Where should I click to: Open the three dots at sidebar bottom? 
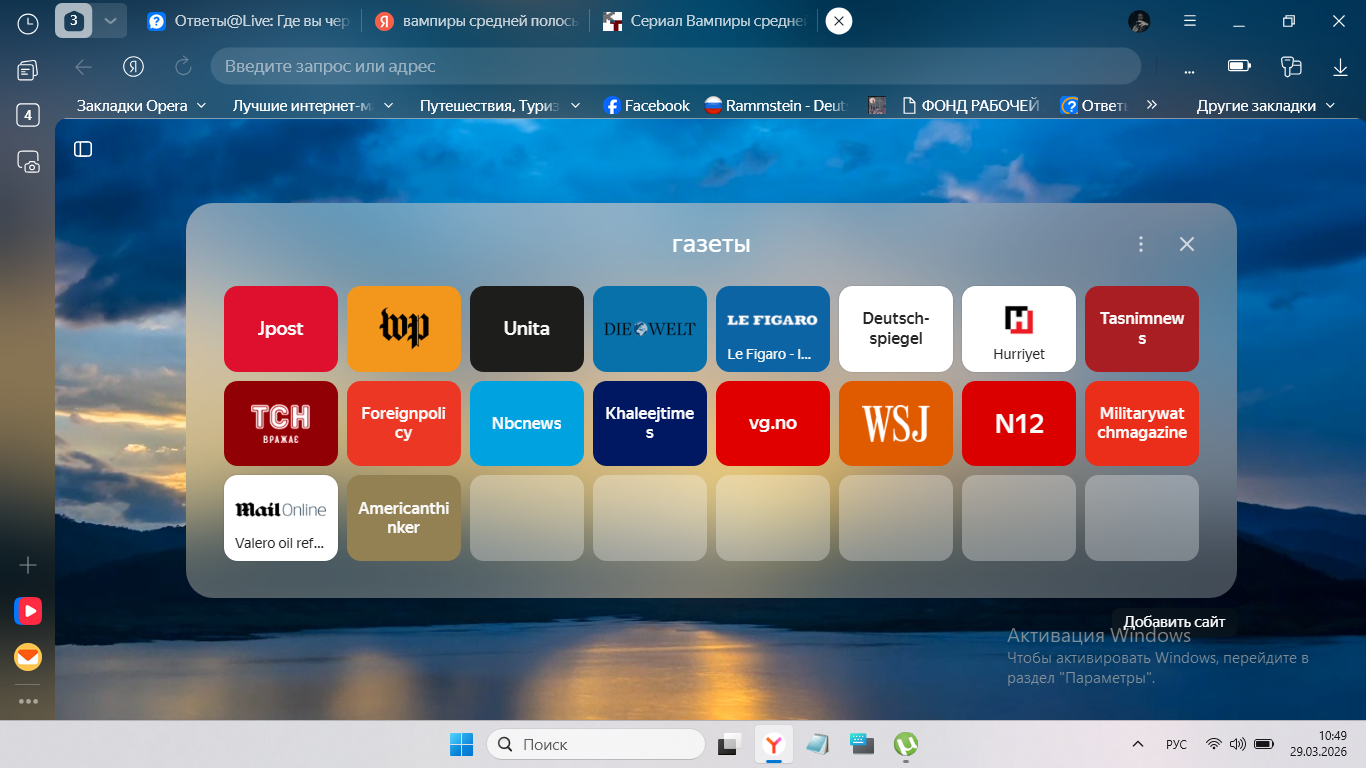point(28,701)
